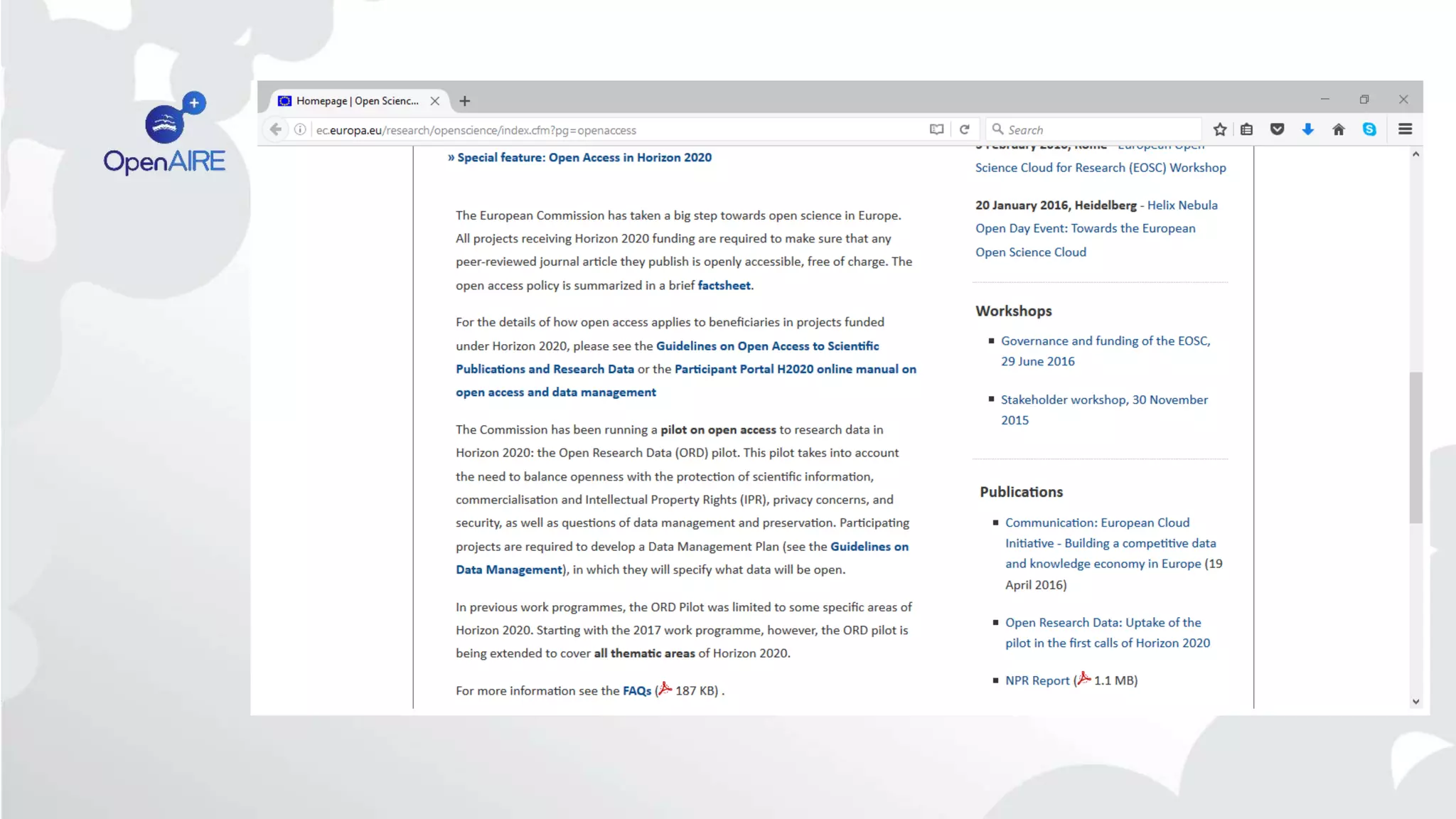Select the Homepage Open Science tab
1456x819 pixels.
(355, 101)
